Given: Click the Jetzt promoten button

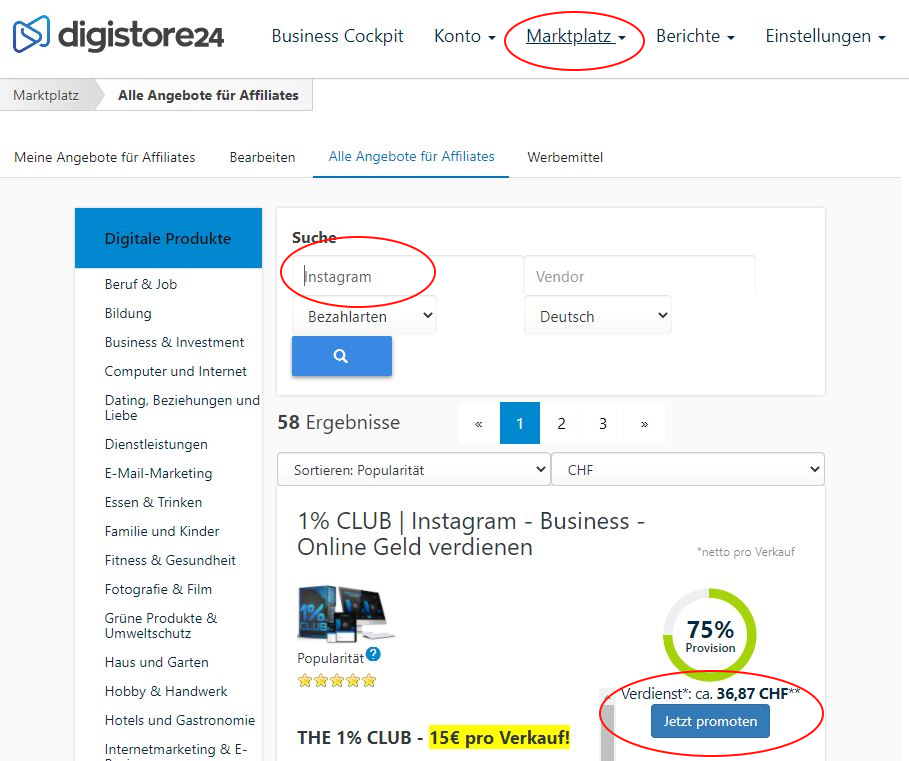Looking at the screenshot, I should tap(710, 721).
